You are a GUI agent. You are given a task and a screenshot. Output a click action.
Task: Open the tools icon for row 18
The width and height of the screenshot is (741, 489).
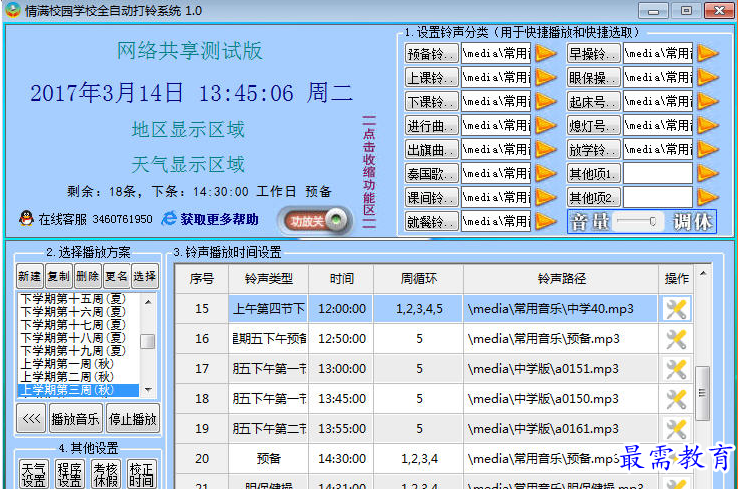coord(676,399)
